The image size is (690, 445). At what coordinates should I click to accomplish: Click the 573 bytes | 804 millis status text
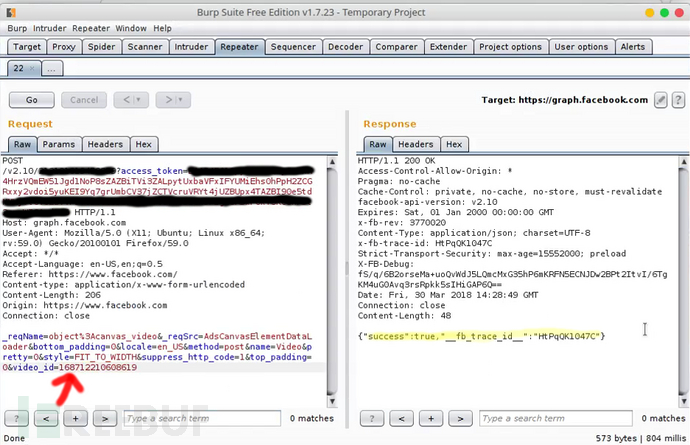pyautogui.click(x=641, y=438)
